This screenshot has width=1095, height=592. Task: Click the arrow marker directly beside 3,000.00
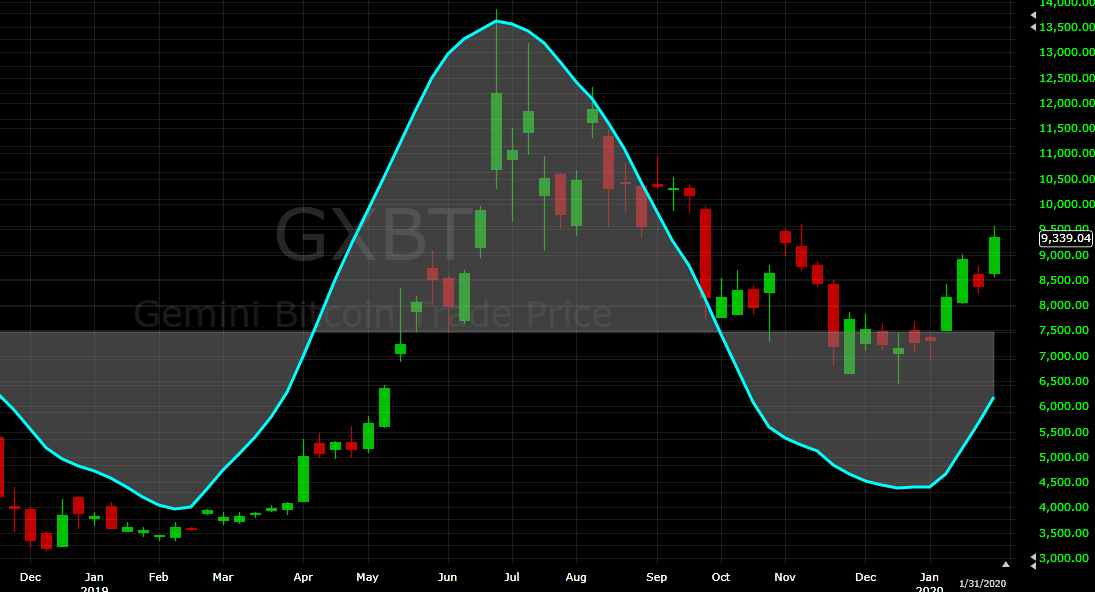(x=1033, y=557)
